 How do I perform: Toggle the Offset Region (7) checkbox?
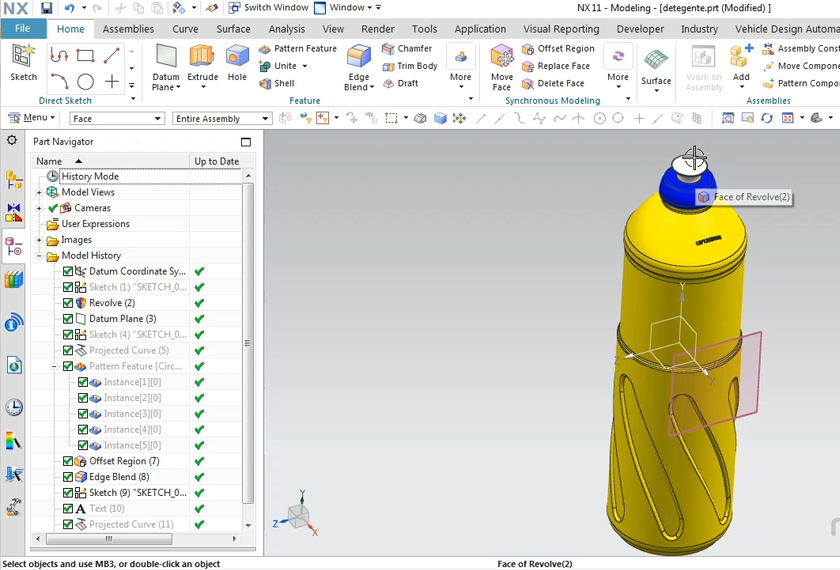[x=68, y=461]
